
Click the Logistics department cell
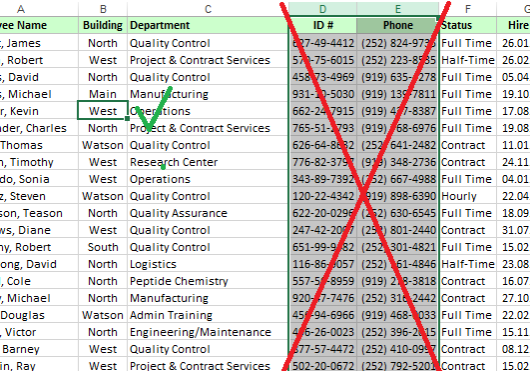pyautogui.click(x=208, y=264)
